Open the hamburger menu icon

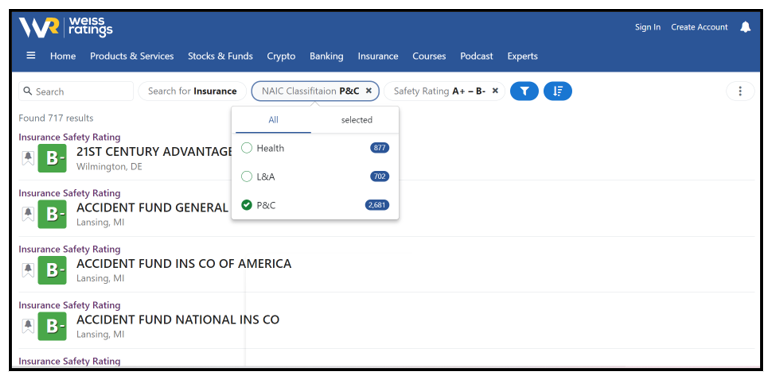[30, 56]
